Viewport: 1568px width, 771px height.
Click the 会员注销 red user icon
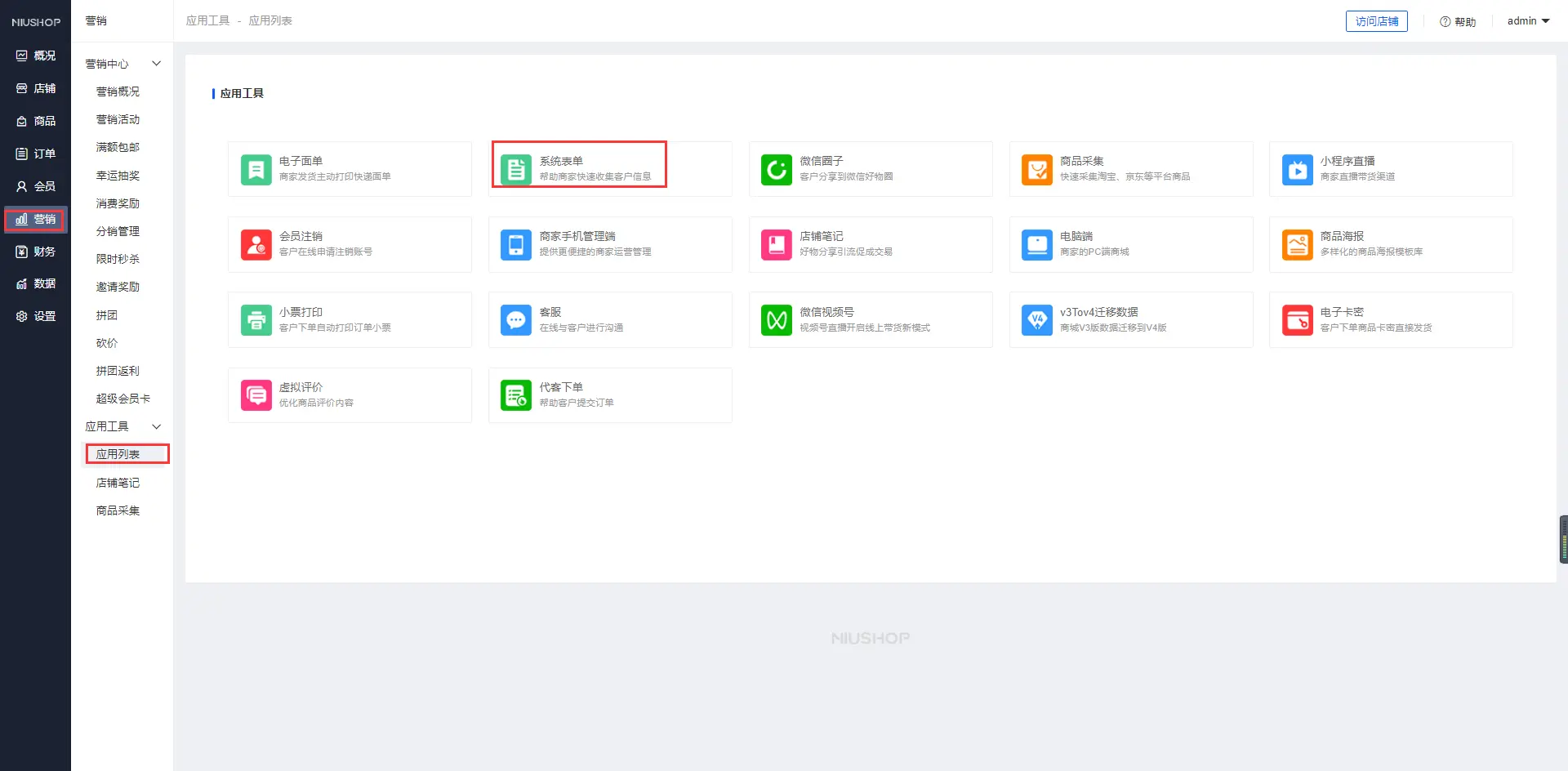(x=256, y=245)
